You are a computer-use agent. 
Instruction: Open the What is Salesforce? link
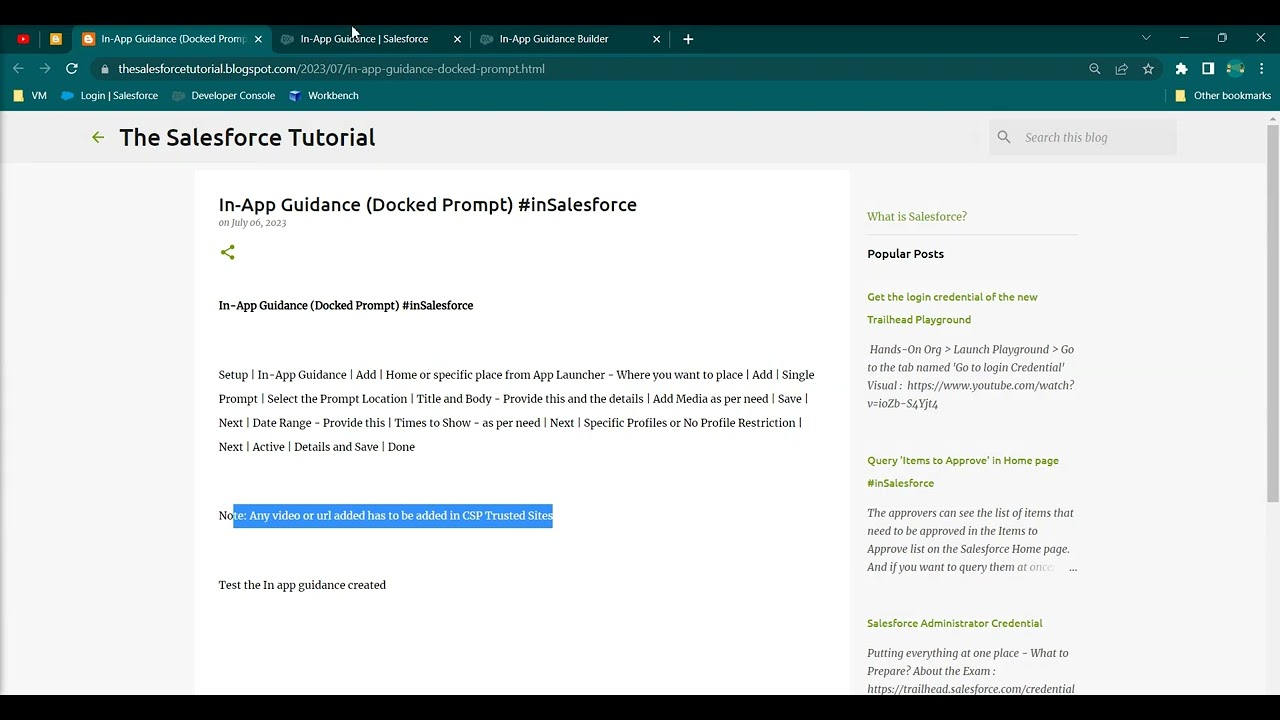[x=917, y=217]
